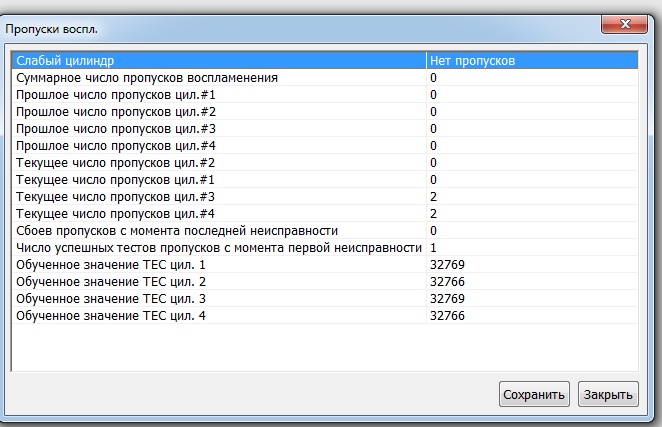Select Прошлое число пропусков цил.#4 row
This screenshot has width=662, height=427.
[325, 146]
